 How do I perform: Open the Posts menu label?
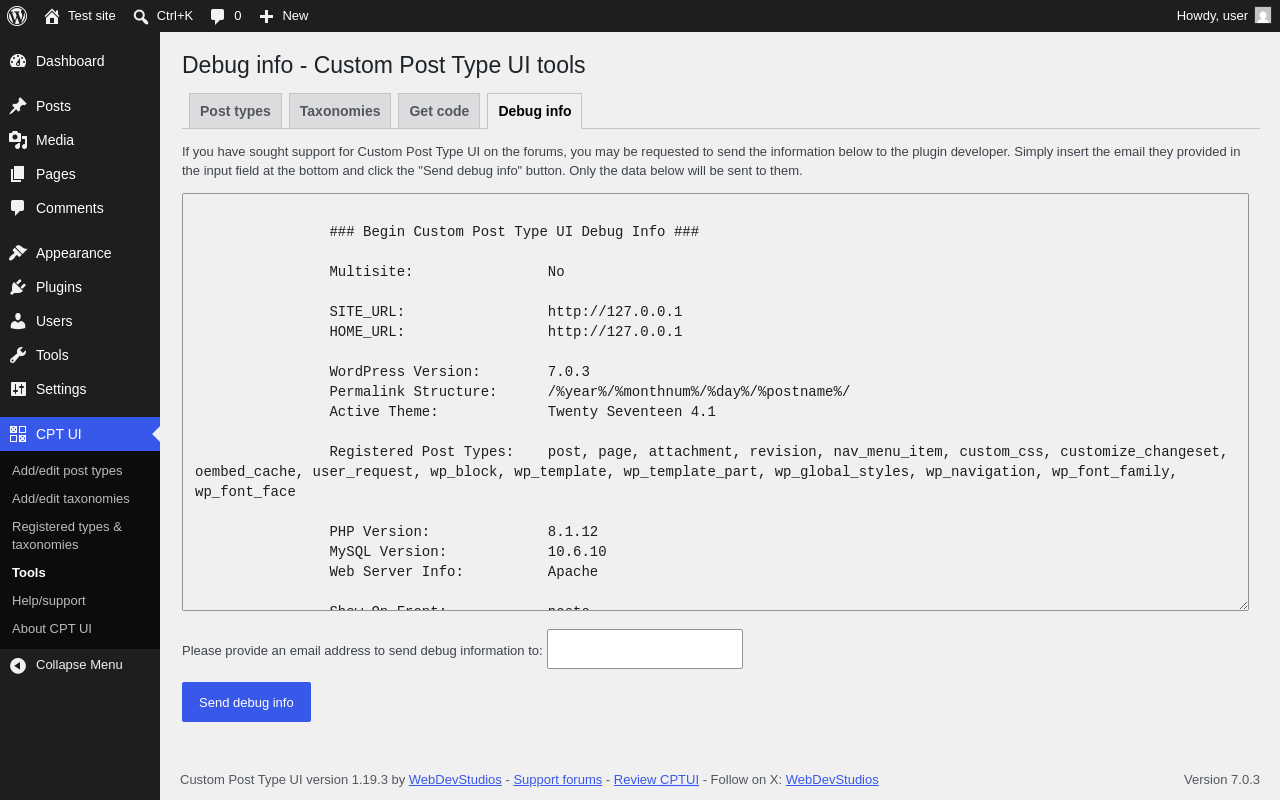[x=53, y=106]
